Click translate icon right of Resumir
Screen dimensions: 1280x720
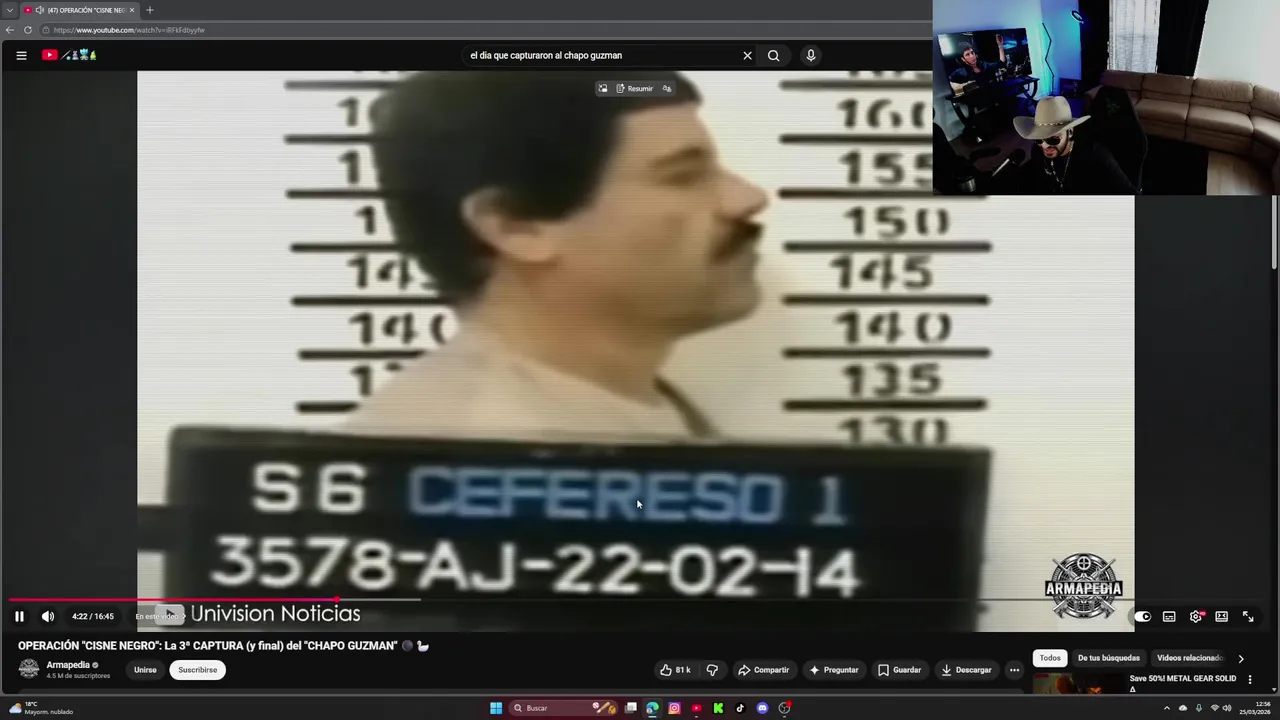click(667, 88)
